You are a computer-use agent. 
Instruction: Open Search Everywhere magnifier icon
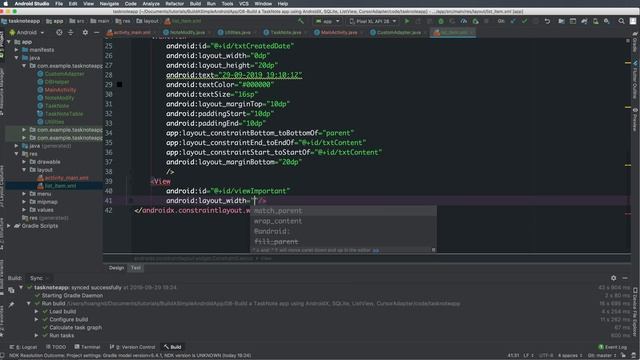621,21
